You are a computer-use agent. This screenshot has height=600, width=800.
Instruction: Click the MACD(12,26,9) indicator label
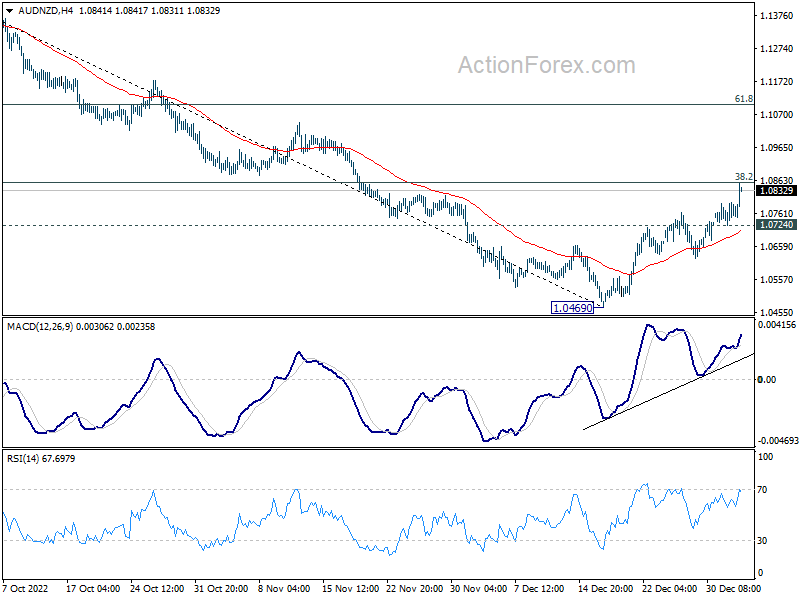click(x=40, y=327)
